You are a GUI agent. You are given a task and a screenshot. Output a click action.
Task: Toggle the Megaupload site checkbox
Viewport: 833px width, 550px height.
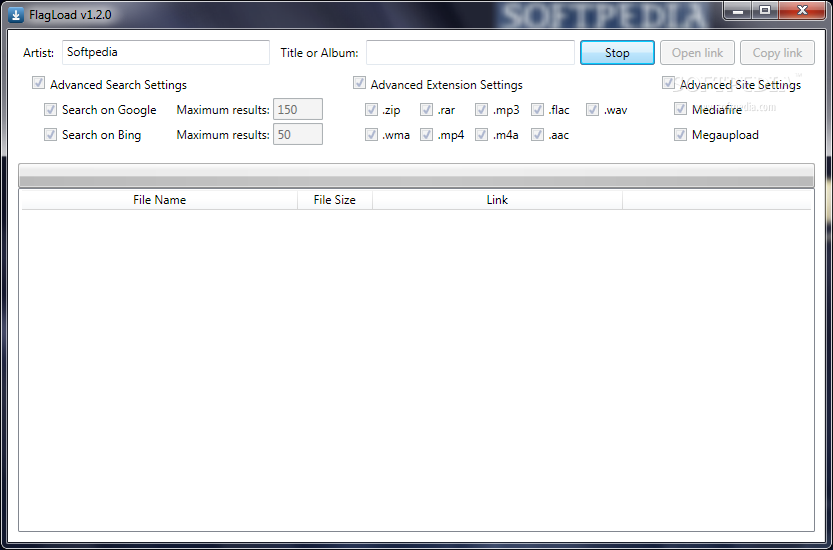pos(681,134)
